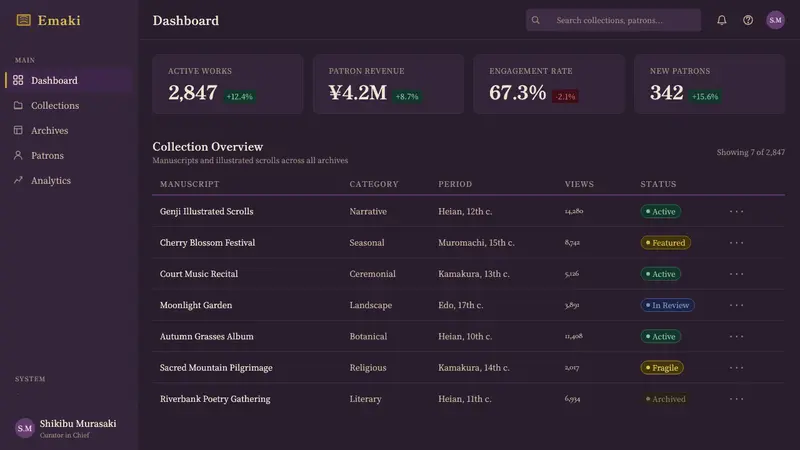Open Cherry Blossom Festival manuscript

207,243
